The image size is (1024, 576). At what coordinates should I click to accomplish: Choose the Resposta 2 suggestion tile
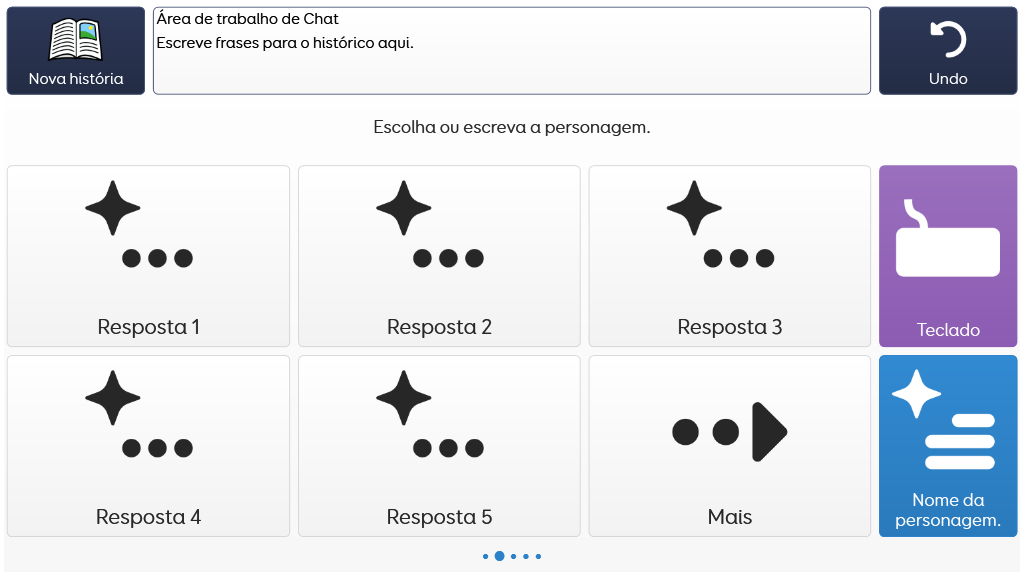tap(439, 256)
